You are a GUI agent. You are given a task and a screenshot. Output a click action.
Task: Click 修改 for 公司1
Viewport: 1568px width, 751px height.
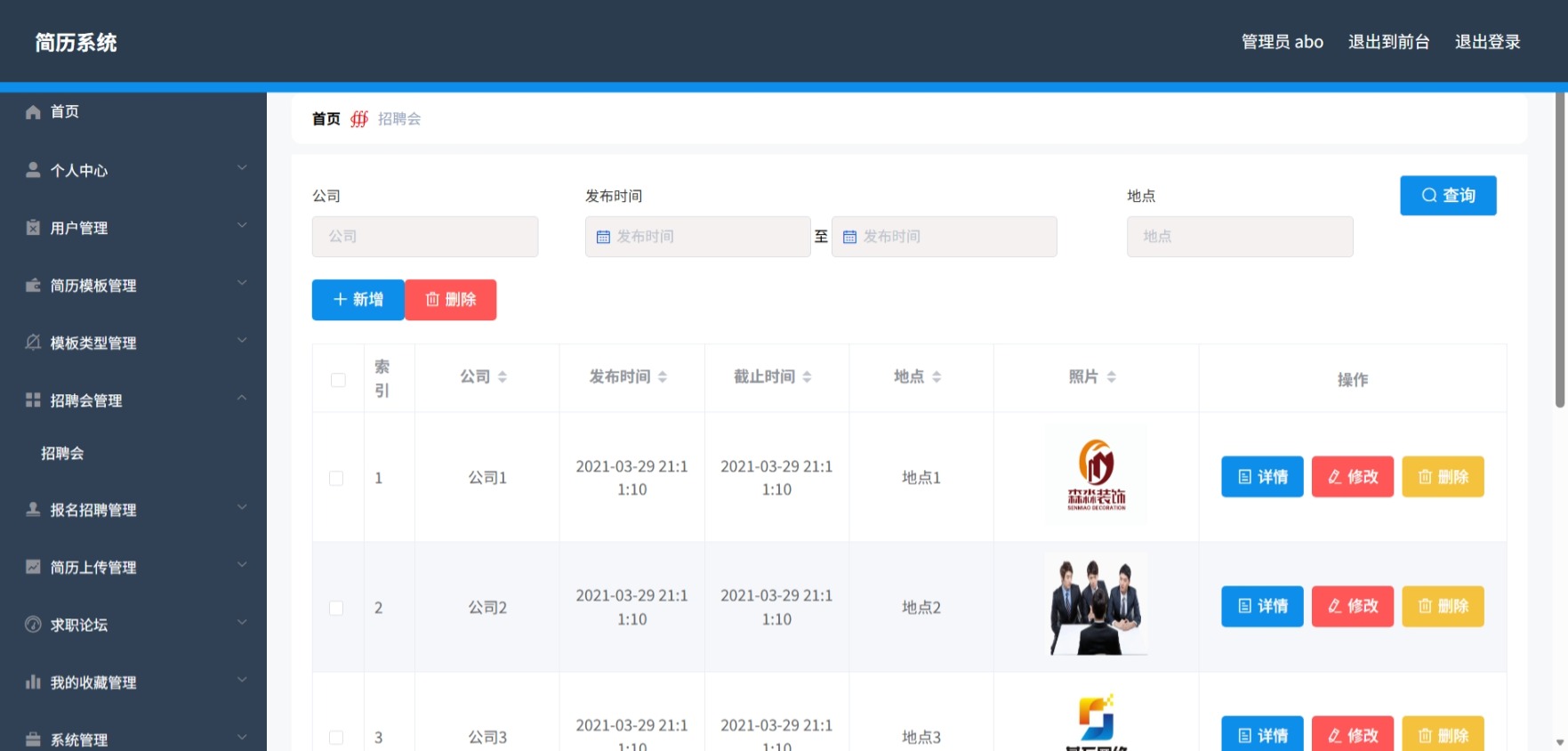point(1353,477)
